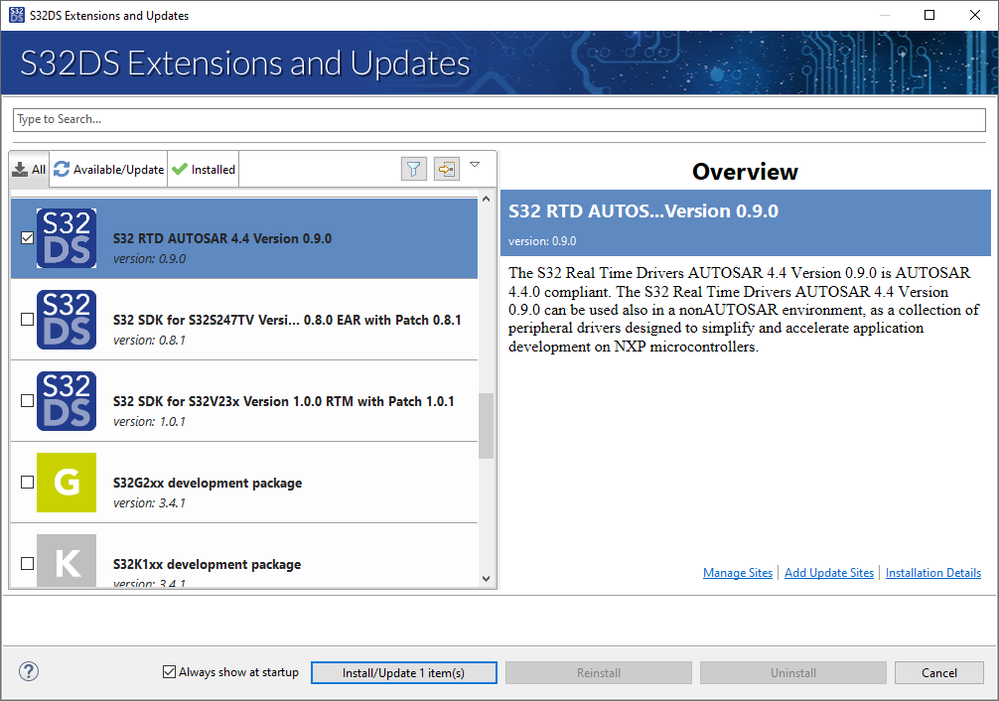Close the S32DS Extensions and Updates window
Viewport: 999px width, 701px height.
(975, 15)
